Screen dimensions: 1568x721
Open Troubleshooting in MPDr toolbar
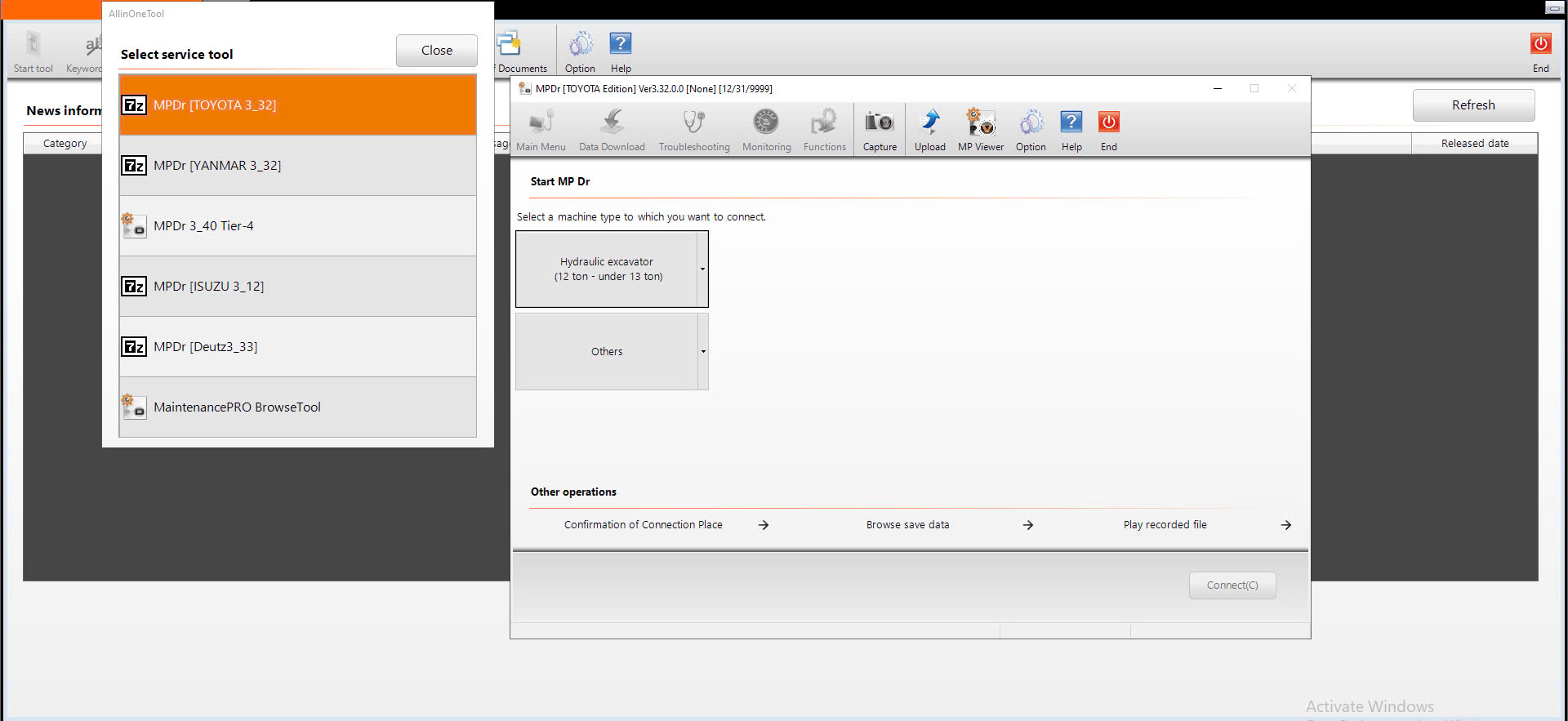point(694,130)
